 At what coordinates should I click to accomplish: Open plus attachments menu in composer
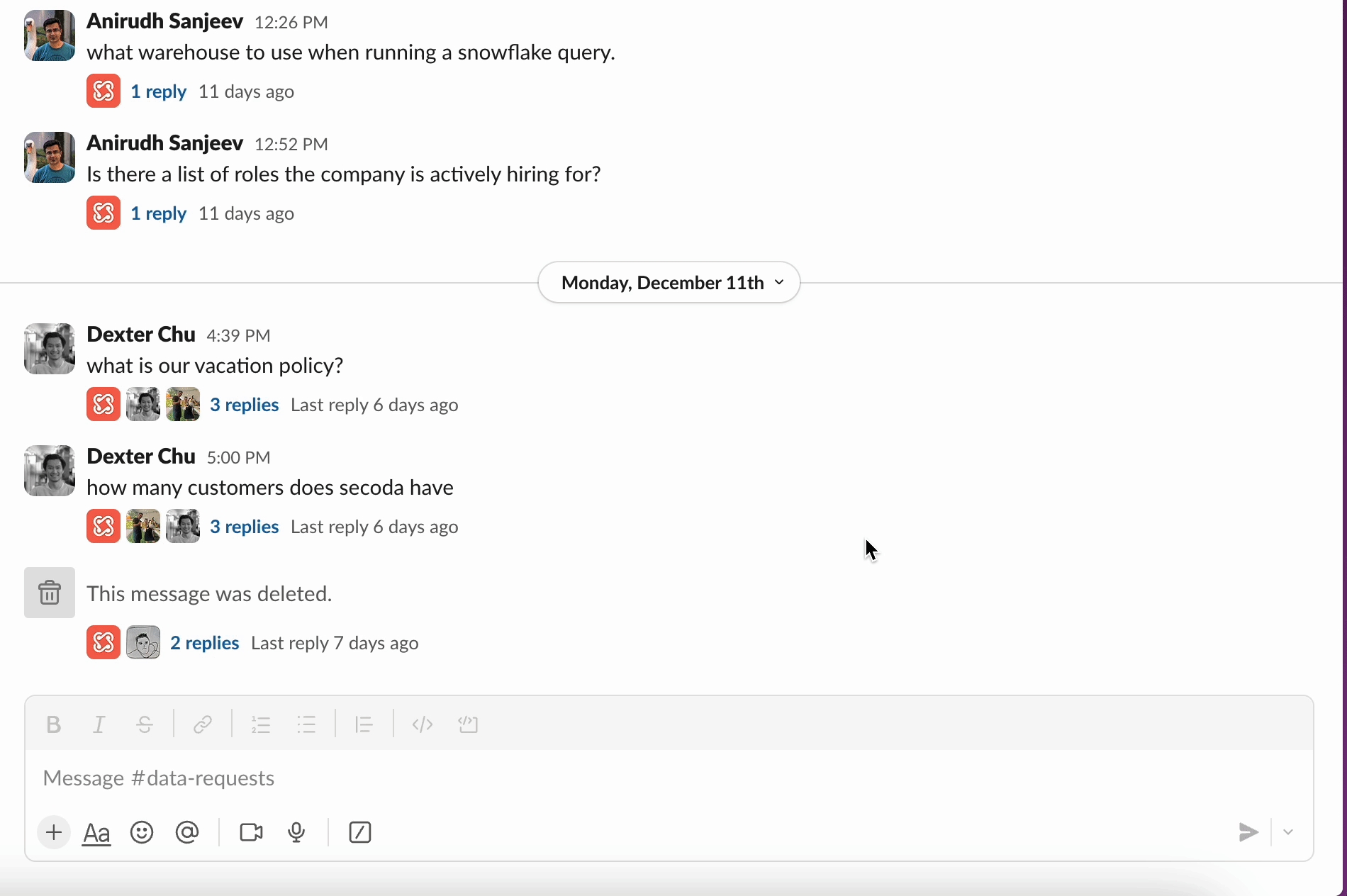click(54, 832)
